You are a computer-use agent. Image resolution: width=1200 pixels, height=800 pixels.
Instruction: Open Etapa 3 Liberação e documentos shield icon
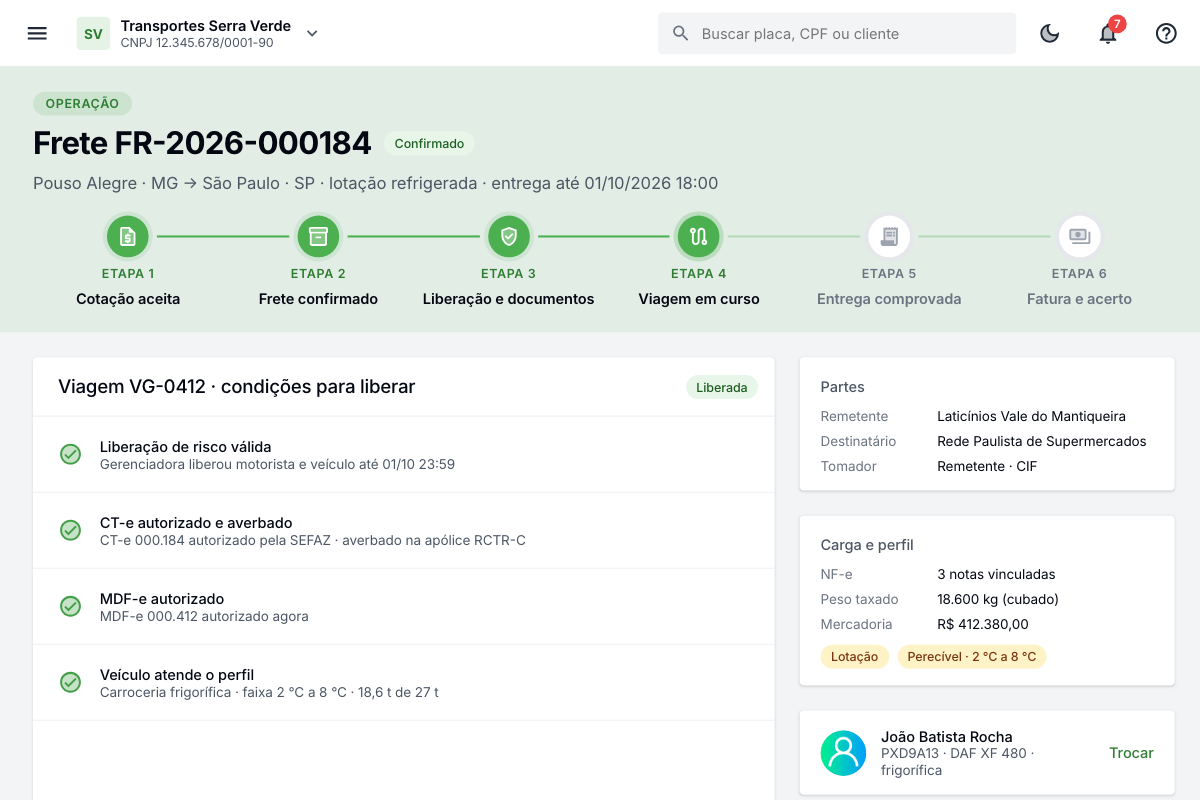[x=508, y=237]
